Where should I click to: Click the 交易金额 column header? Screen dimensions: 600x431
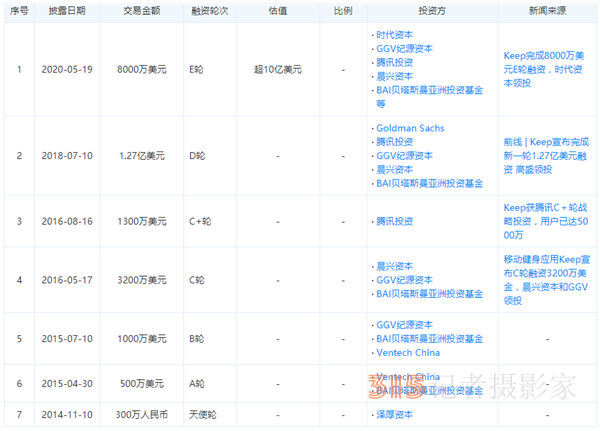tap(142, 11)
